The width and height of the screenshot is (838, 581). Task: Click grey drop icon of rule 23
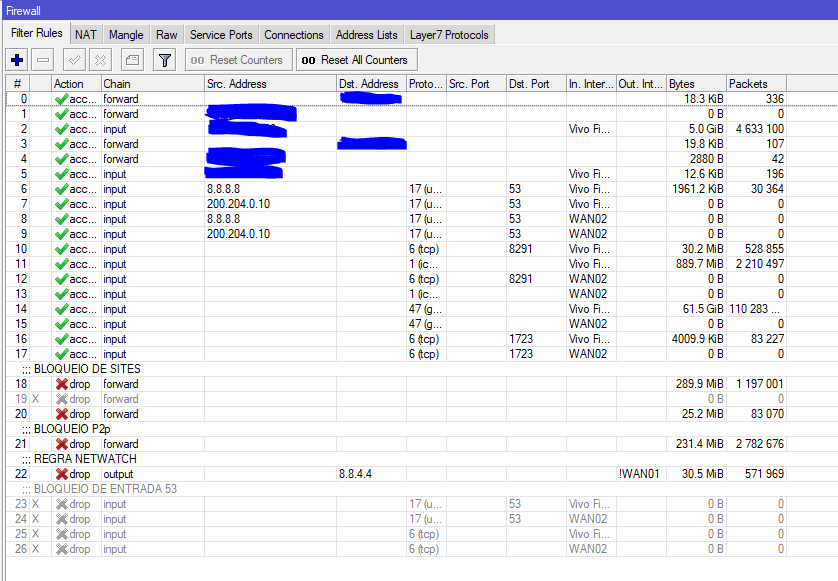click(62, 503)
